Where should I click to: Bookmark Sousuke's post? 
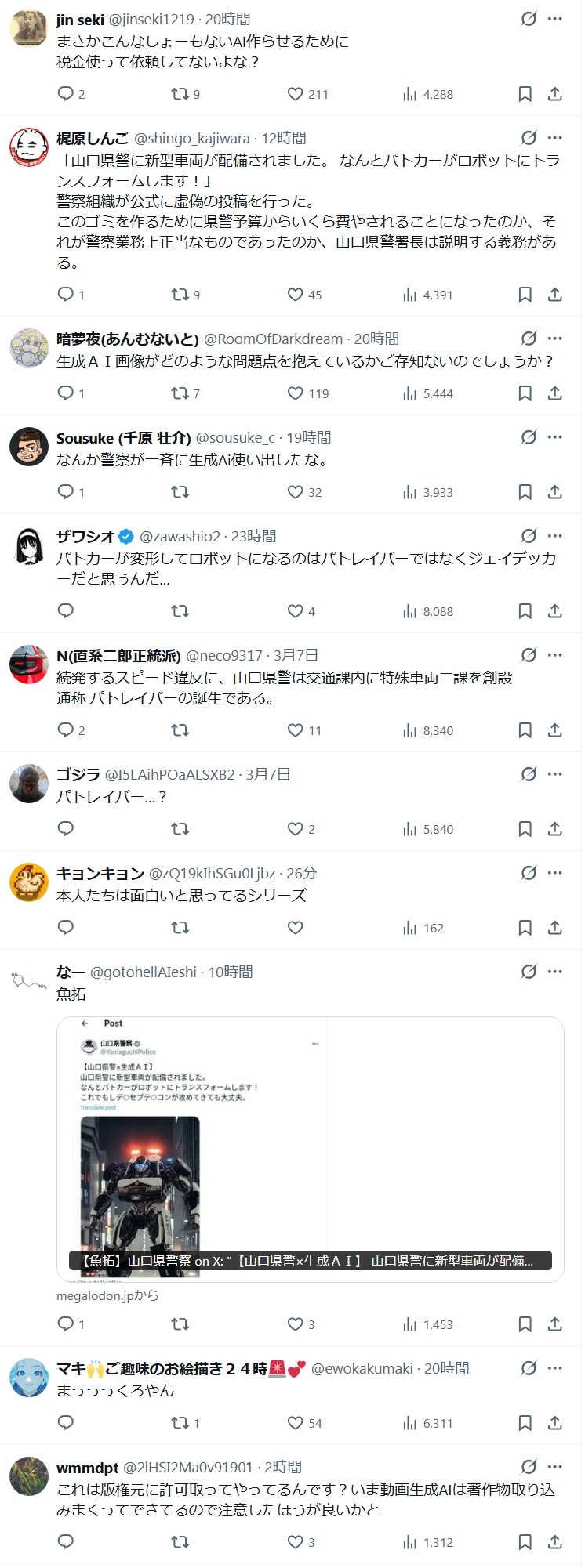tap(525, 492)
